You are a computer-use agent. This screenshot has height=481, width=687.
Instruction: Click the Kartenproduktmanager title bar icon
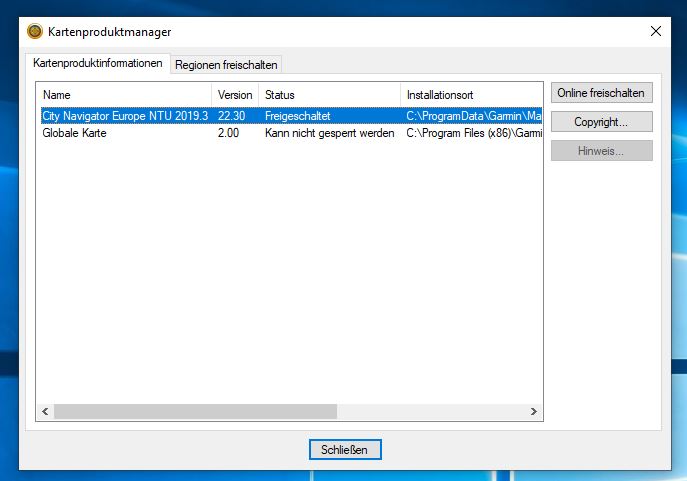(x=35, y=31)
